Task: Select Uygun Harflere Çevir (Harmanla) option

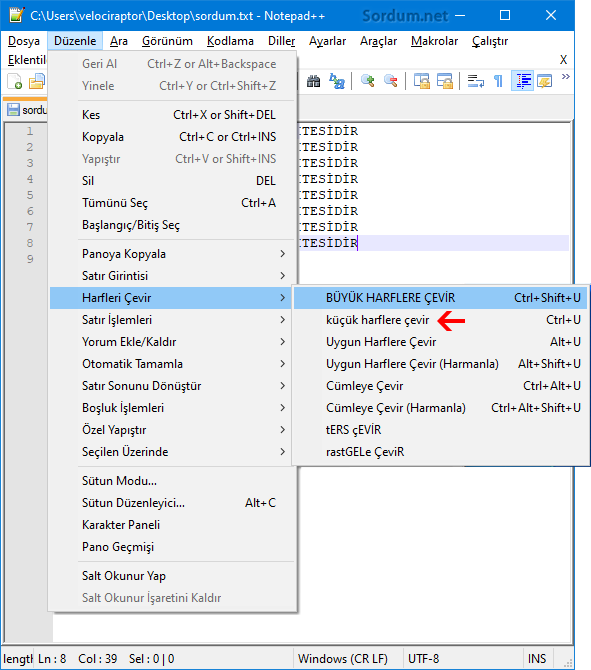Action: 441,364
